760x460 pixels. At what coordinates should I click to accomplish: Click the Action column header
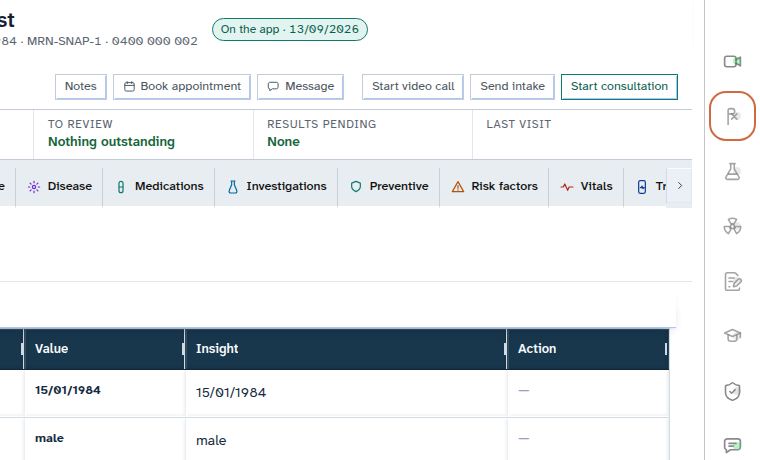click(x=588, y=349)
